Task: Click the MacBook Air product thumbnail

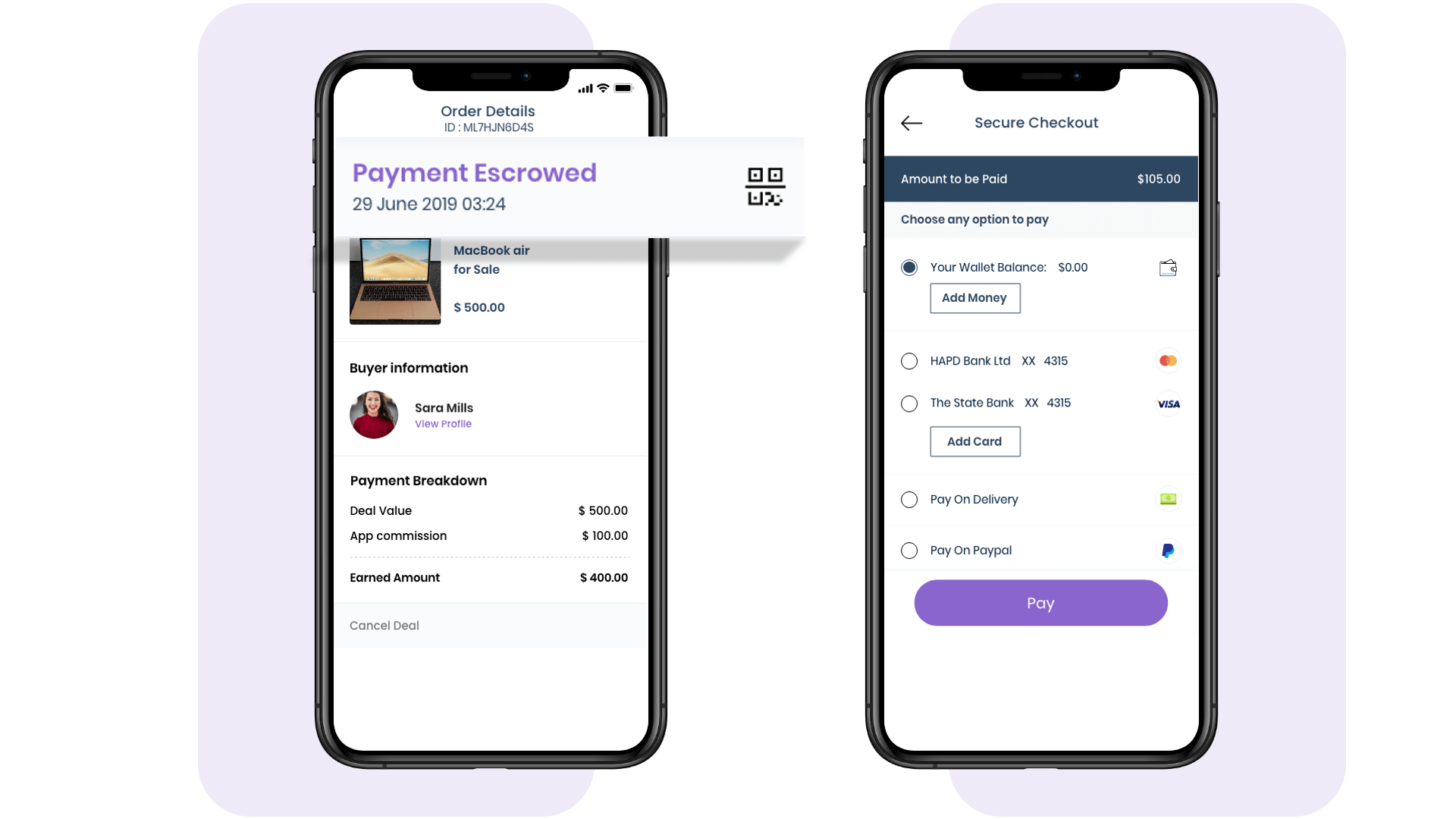Action: tap(395, 281)
